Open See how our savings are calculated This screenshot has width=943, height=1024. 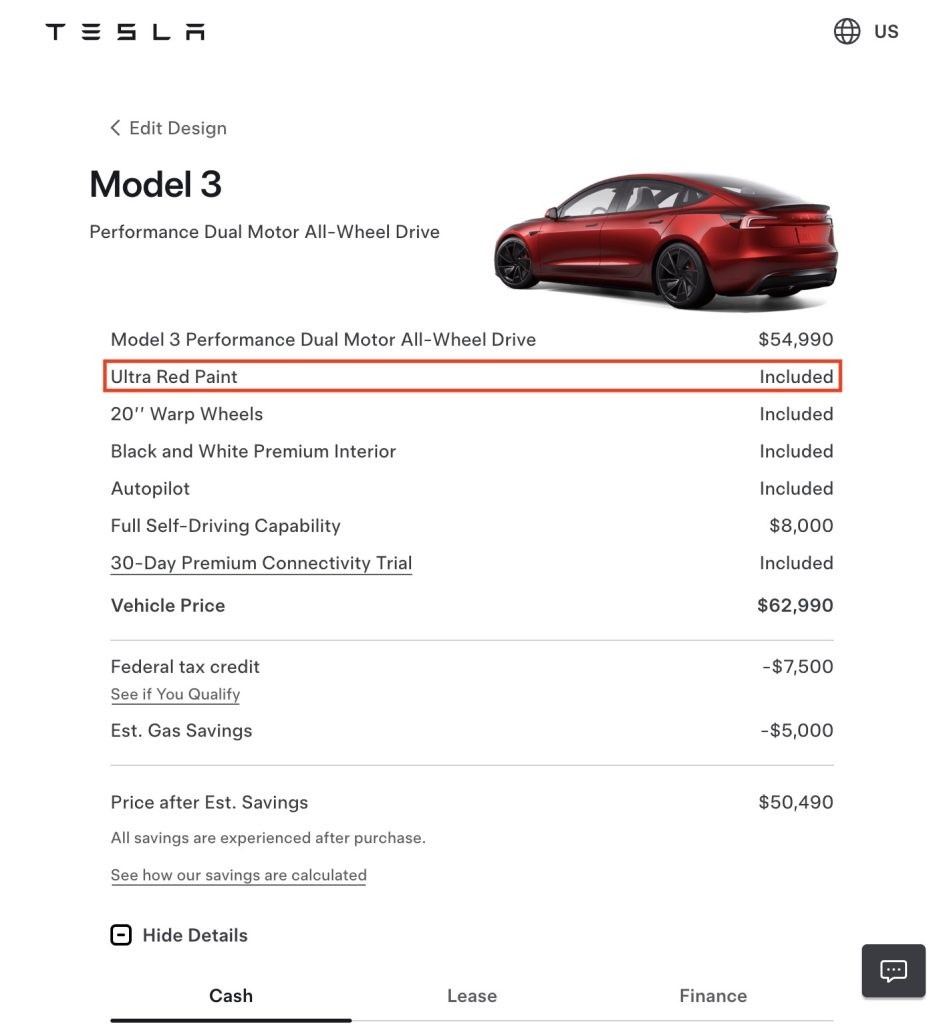click(238, 875)
